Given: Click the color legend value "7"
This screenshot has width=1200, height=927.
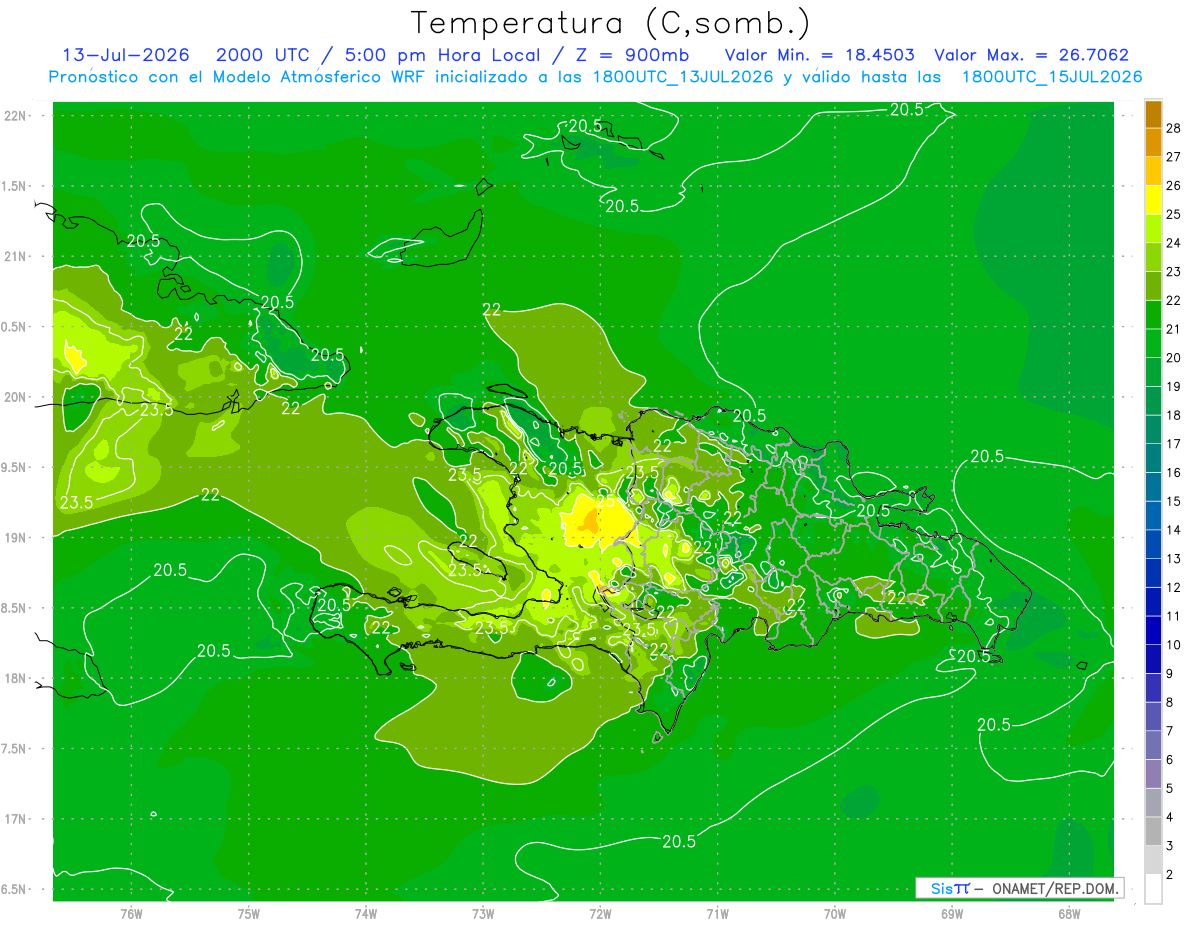Looking at the screenshot, I should pyautogui.click(x=1170, y=731).
